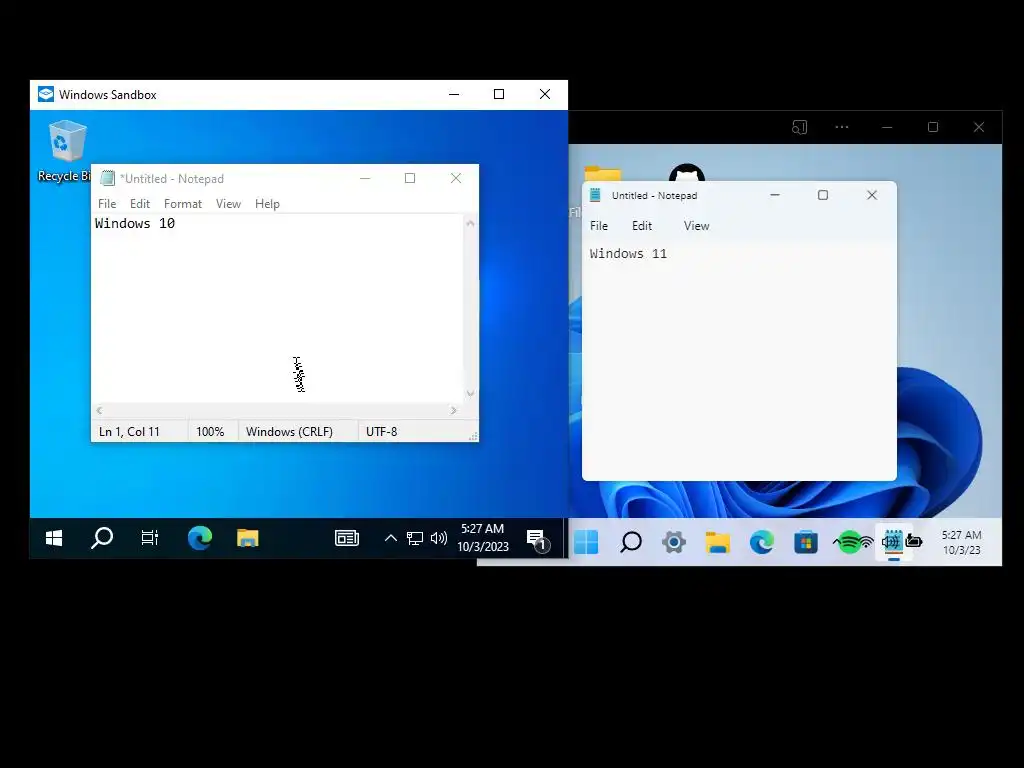The height and width of the screenshot is (768, 1024).
Task: Minimize the Windows Sandbox window
Action: click(x=454, y=95)
